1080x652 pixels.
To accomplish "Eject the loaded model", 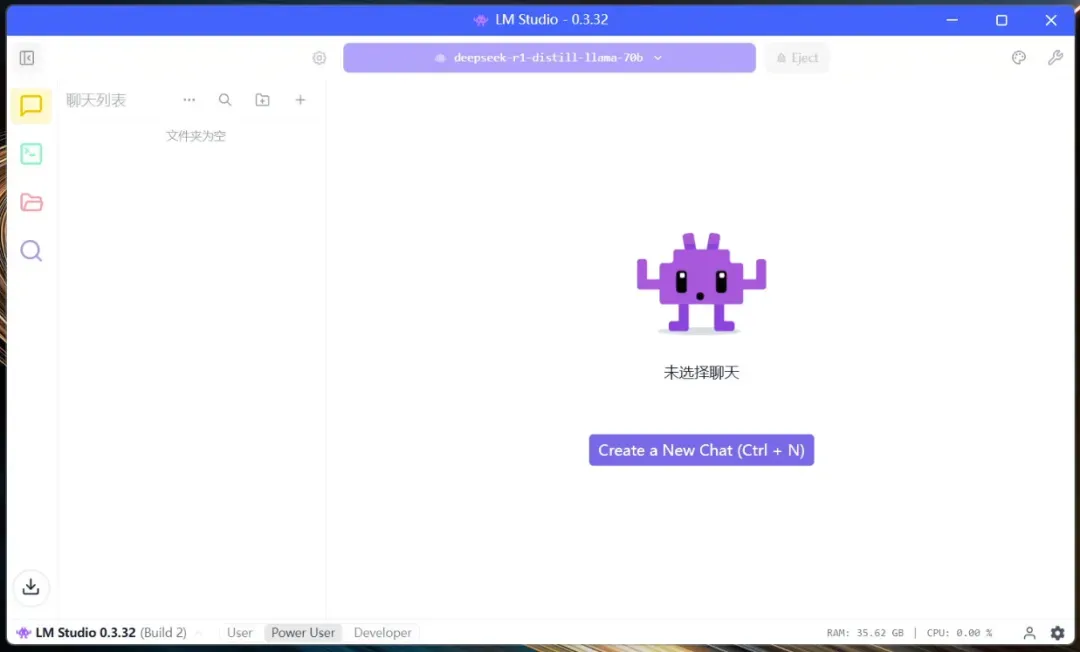I will click(798, 58).
